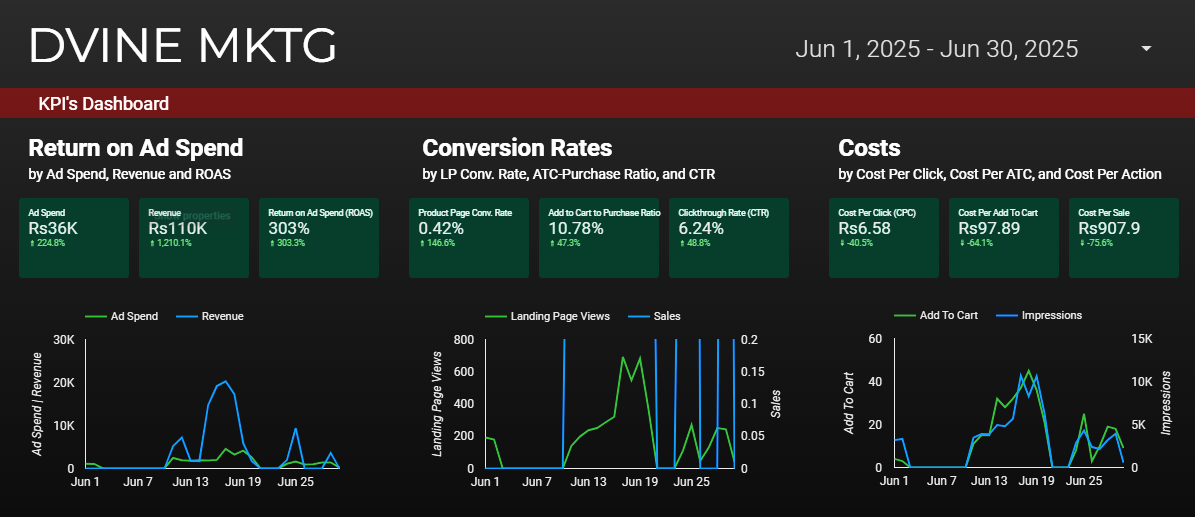
Task: Click the Conversion Rates section heading
Action: [517, 148]
